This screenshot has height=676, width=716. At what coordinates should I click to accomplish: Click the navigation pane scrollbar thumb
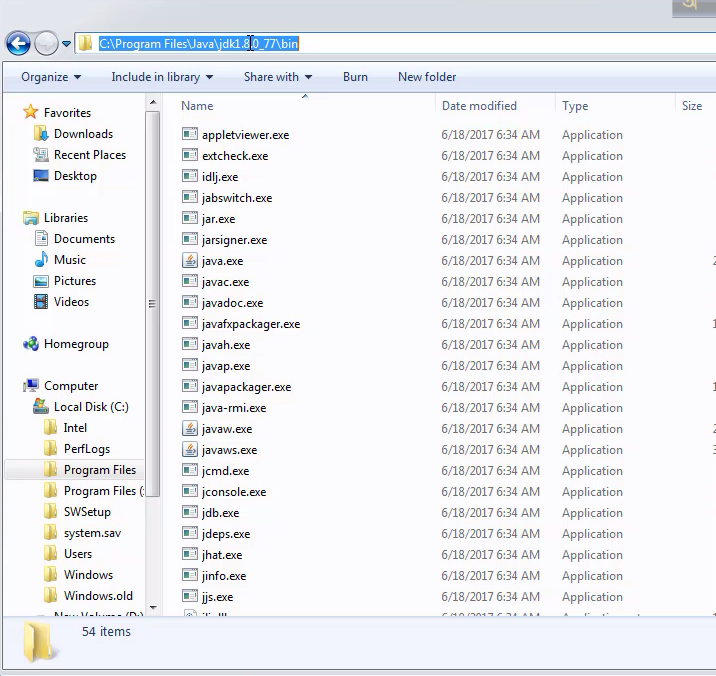coord(153,304)
